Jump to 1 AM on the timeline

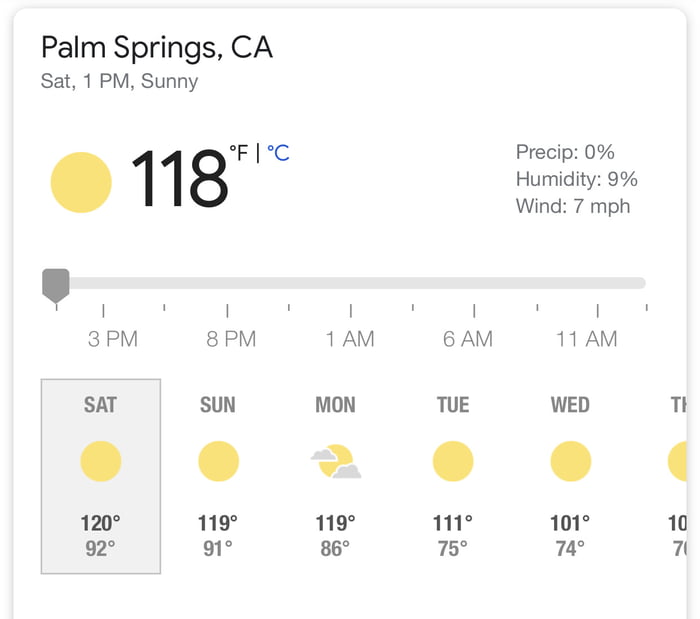click(x=350, y=339)
